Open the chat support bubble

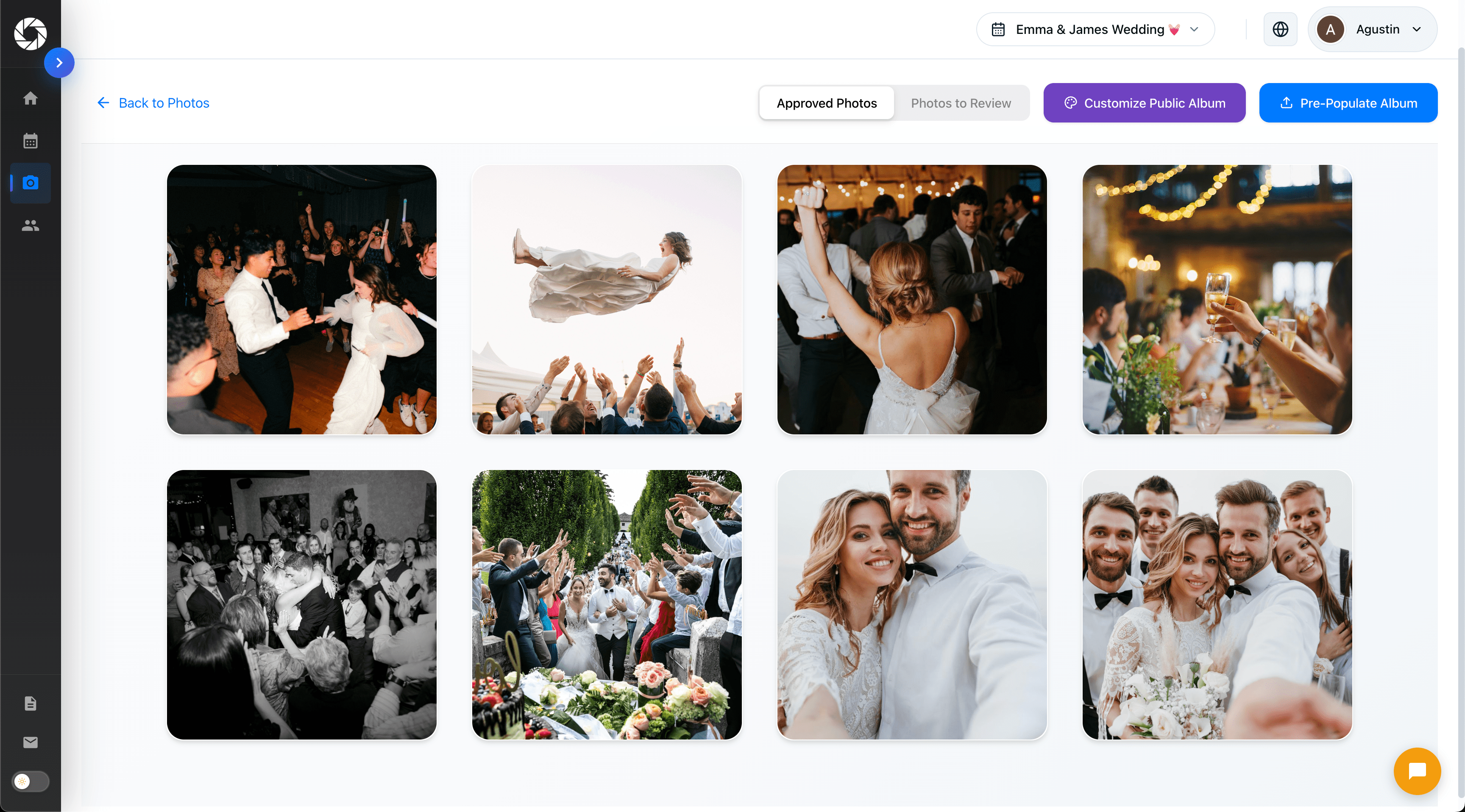1417,771
